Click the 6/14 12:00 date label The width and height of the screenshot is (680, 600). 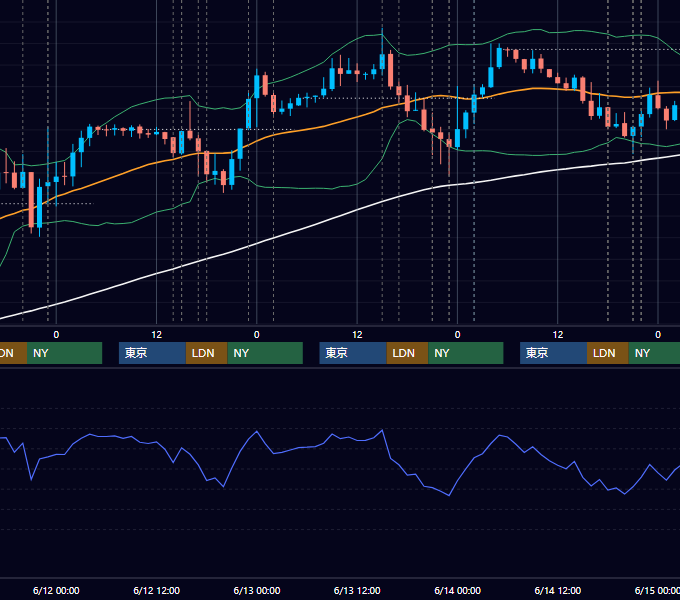pos(558,590)
